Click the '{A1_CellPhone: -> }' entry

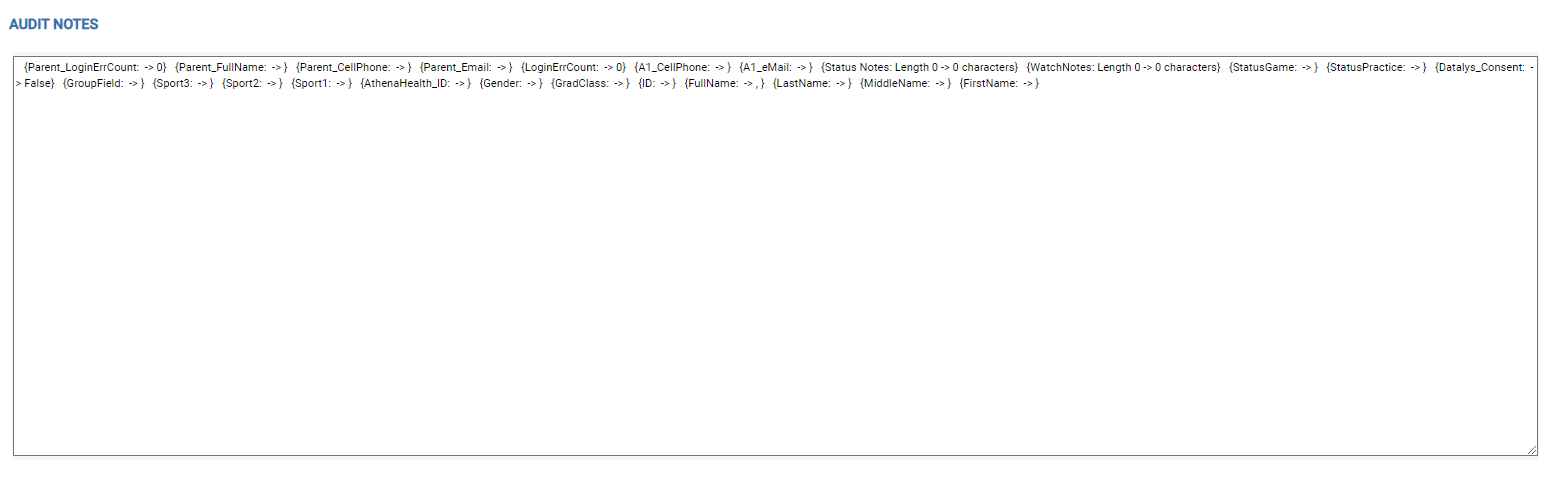(x=682, y=66)
